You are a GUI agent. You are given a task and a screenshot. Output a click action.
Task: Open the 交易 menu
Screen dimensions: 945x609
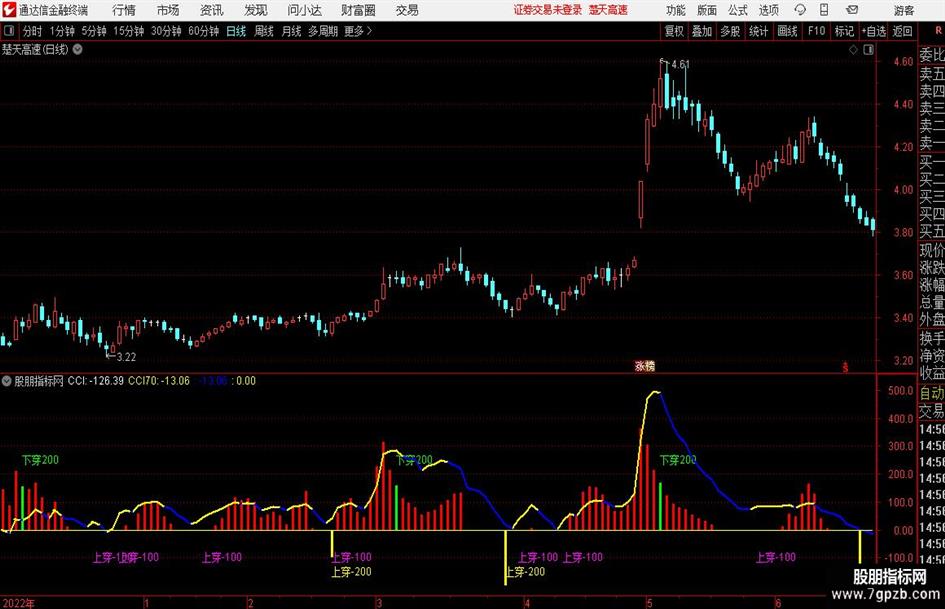pos(407,10)
